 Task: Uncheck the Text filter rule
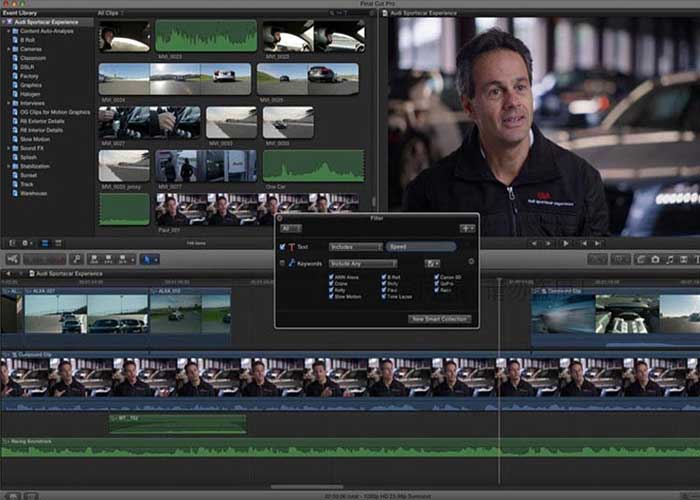tap(282, 246)
